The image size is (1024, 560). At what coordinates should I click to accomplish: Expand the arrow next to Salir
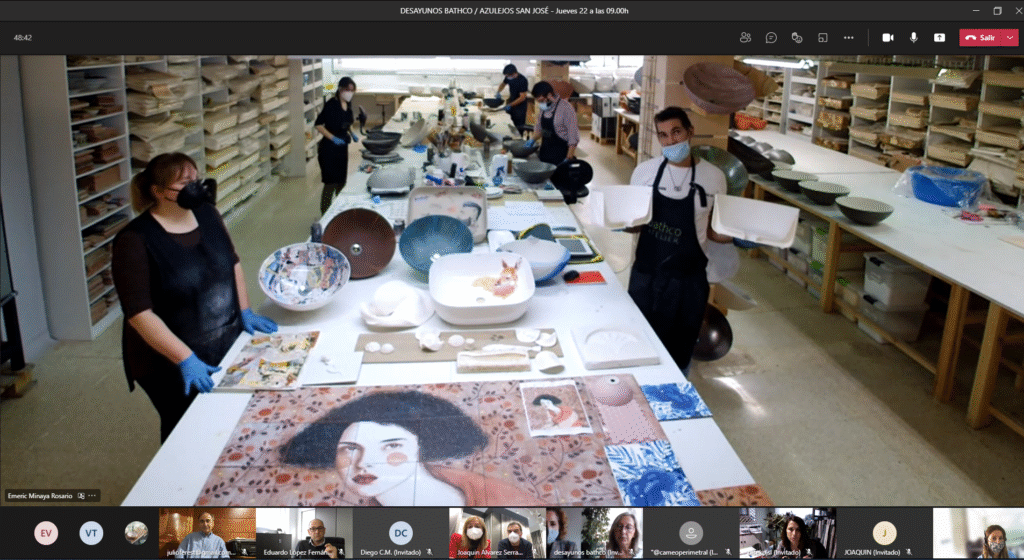click(1010, 37)
